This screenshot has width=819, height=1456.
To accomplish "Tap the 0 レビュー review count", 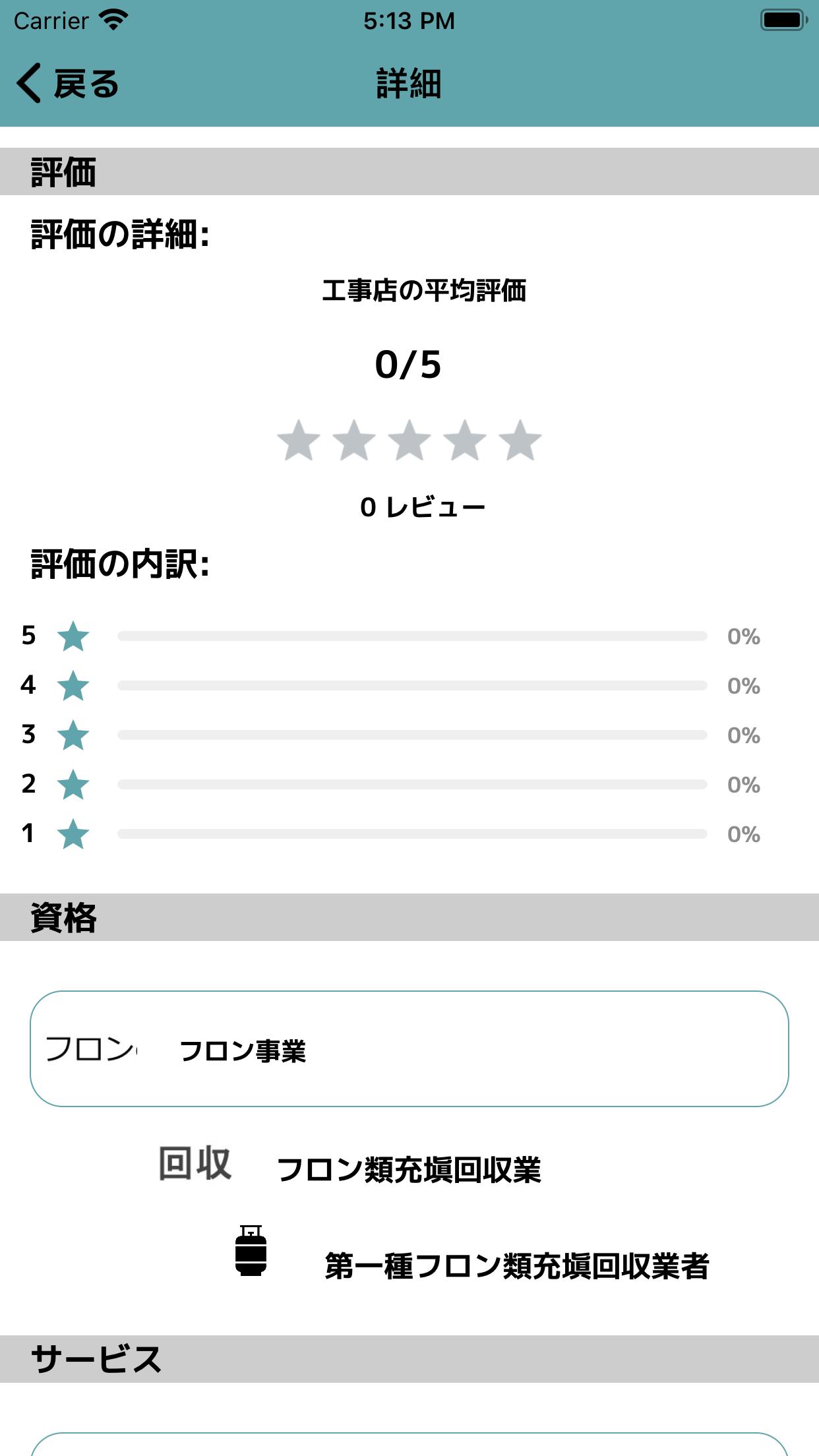I will point(423,507).
